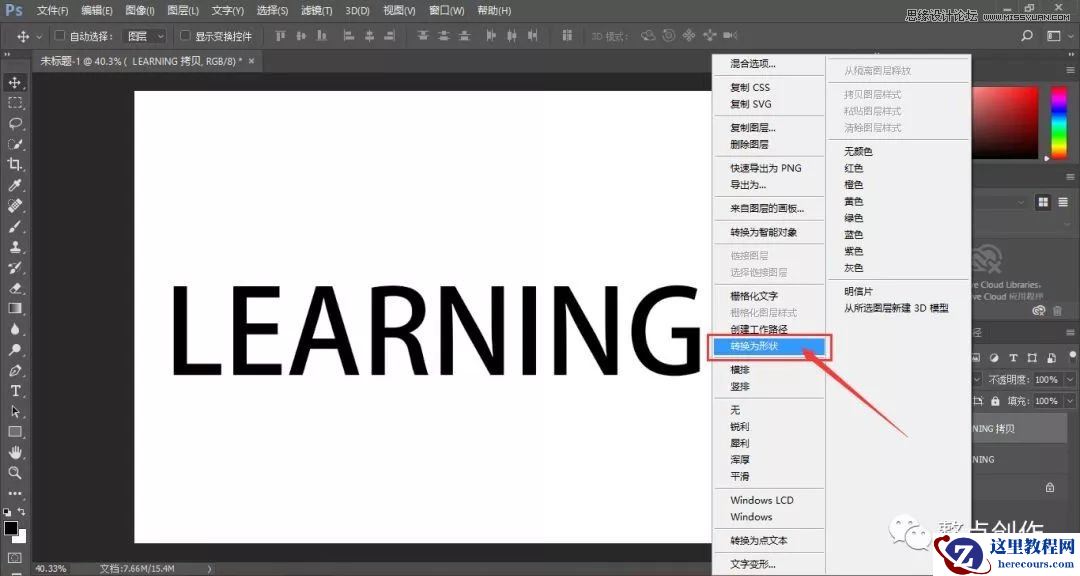Select the Move tool

[x=14, y=84]
